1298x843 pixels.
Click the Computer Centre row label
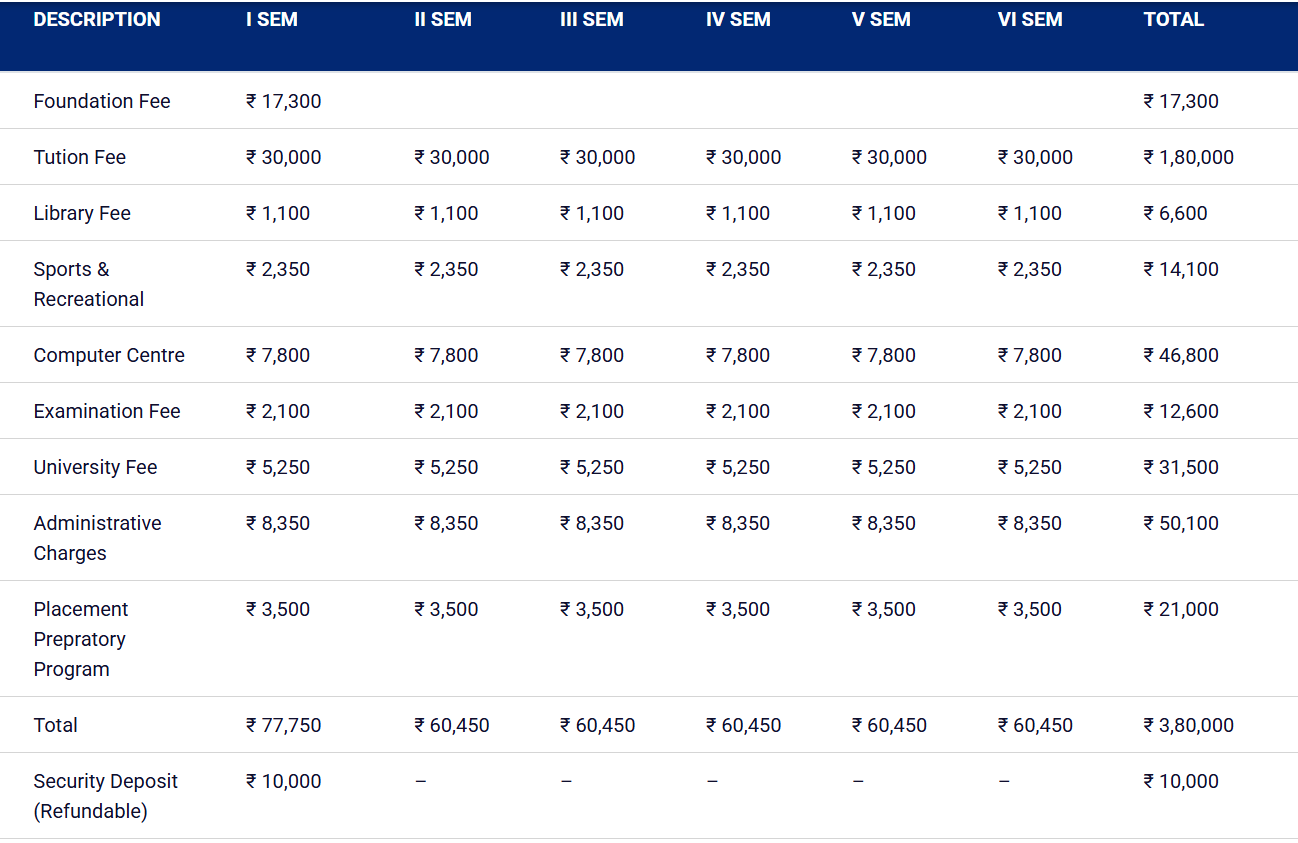pos(109,355)
